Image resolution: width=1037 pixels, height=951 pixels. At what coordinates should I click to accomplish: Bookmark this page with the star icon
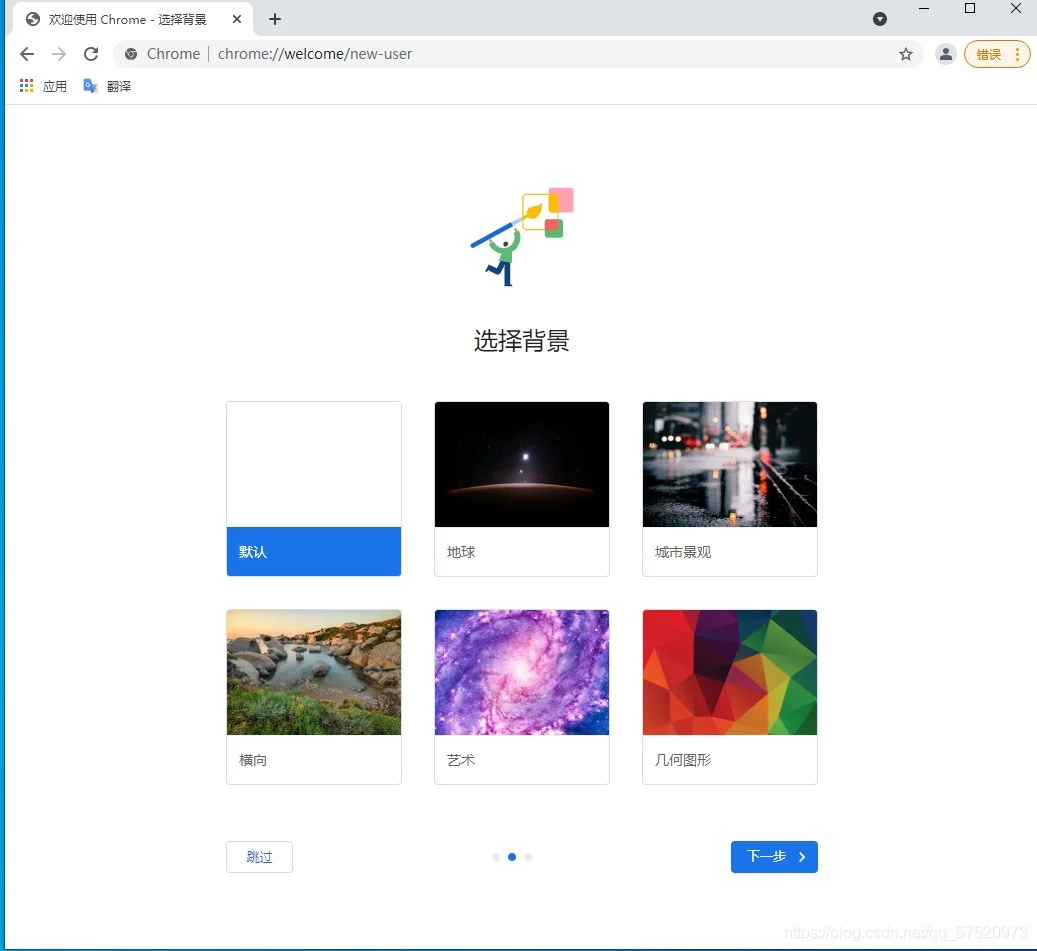[905, 54]
